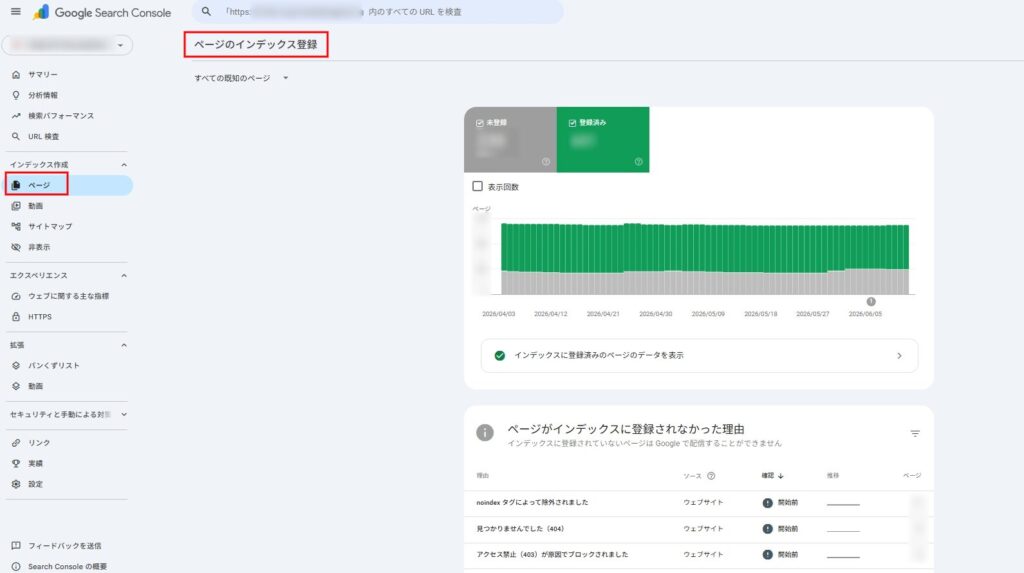Click the help icon beside ソース column

click(x=711, y=476)
